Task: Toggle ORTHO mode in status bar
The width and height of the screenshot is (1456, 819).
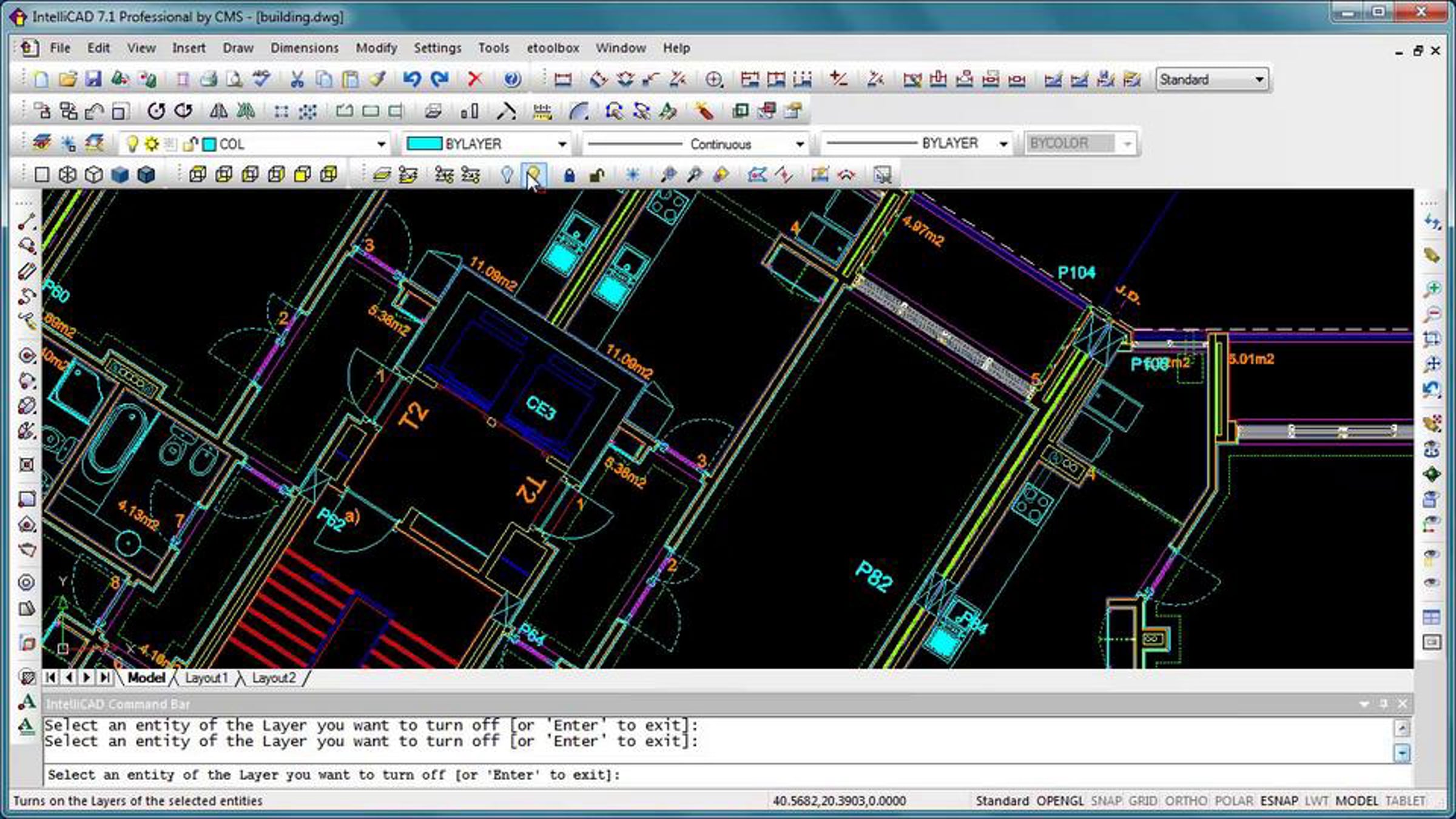Action: 1185,801
